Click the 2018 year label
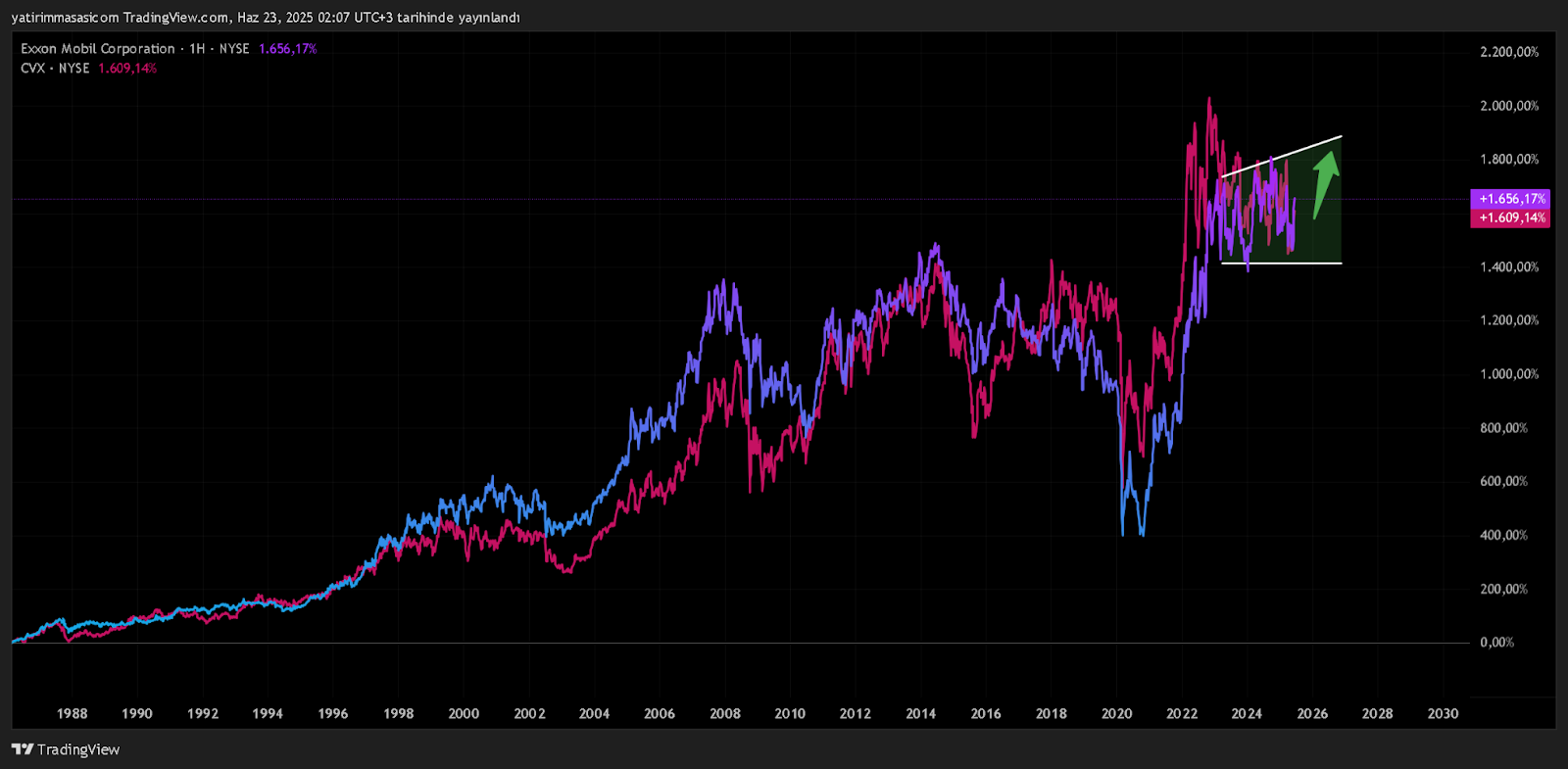 [1052, 713]
